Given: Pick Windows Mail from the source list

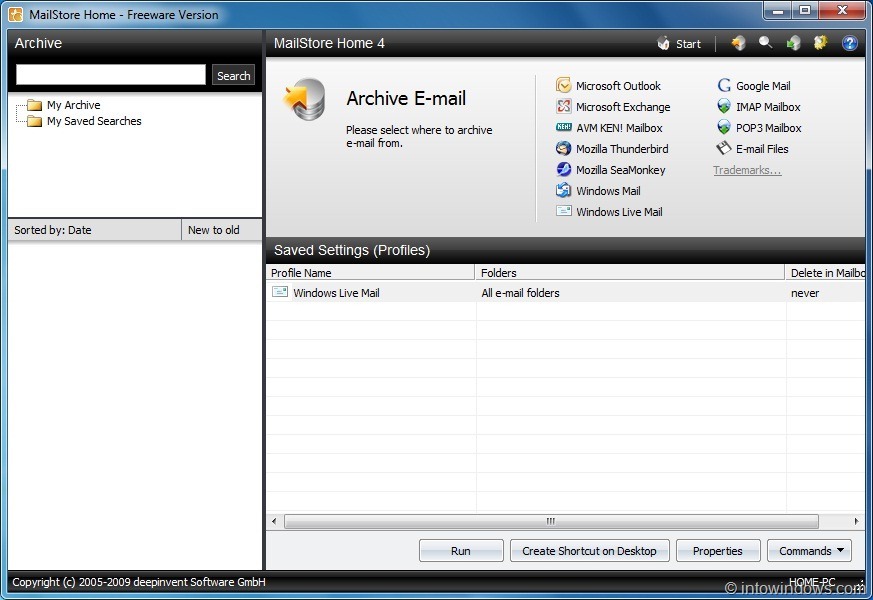Looking at the screenshot, I should click(598, 191).
